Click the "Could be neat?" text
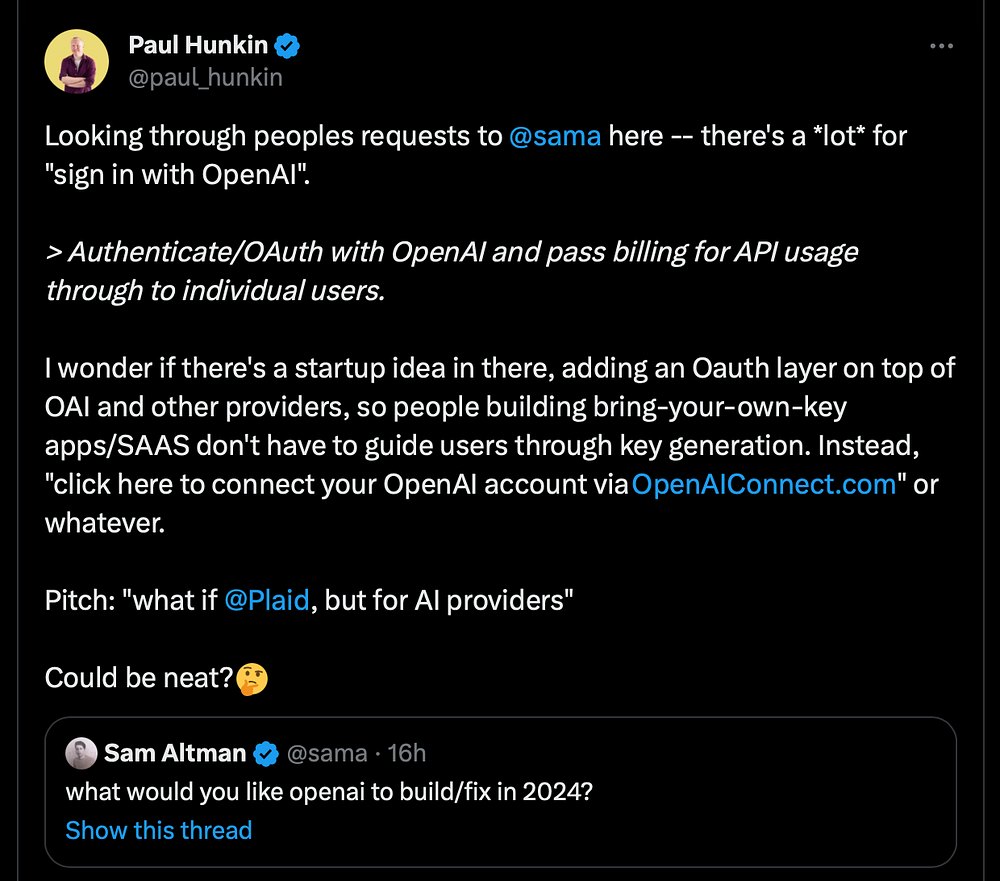Viewport: 1000px width, 881px height. (x=138, y=679)
